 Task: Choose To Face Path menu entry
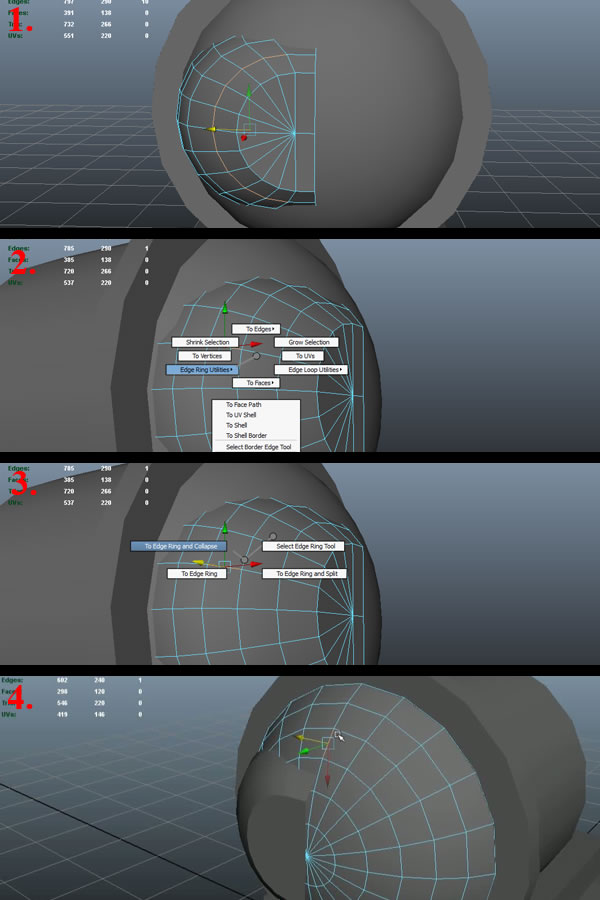coord(244,405)
